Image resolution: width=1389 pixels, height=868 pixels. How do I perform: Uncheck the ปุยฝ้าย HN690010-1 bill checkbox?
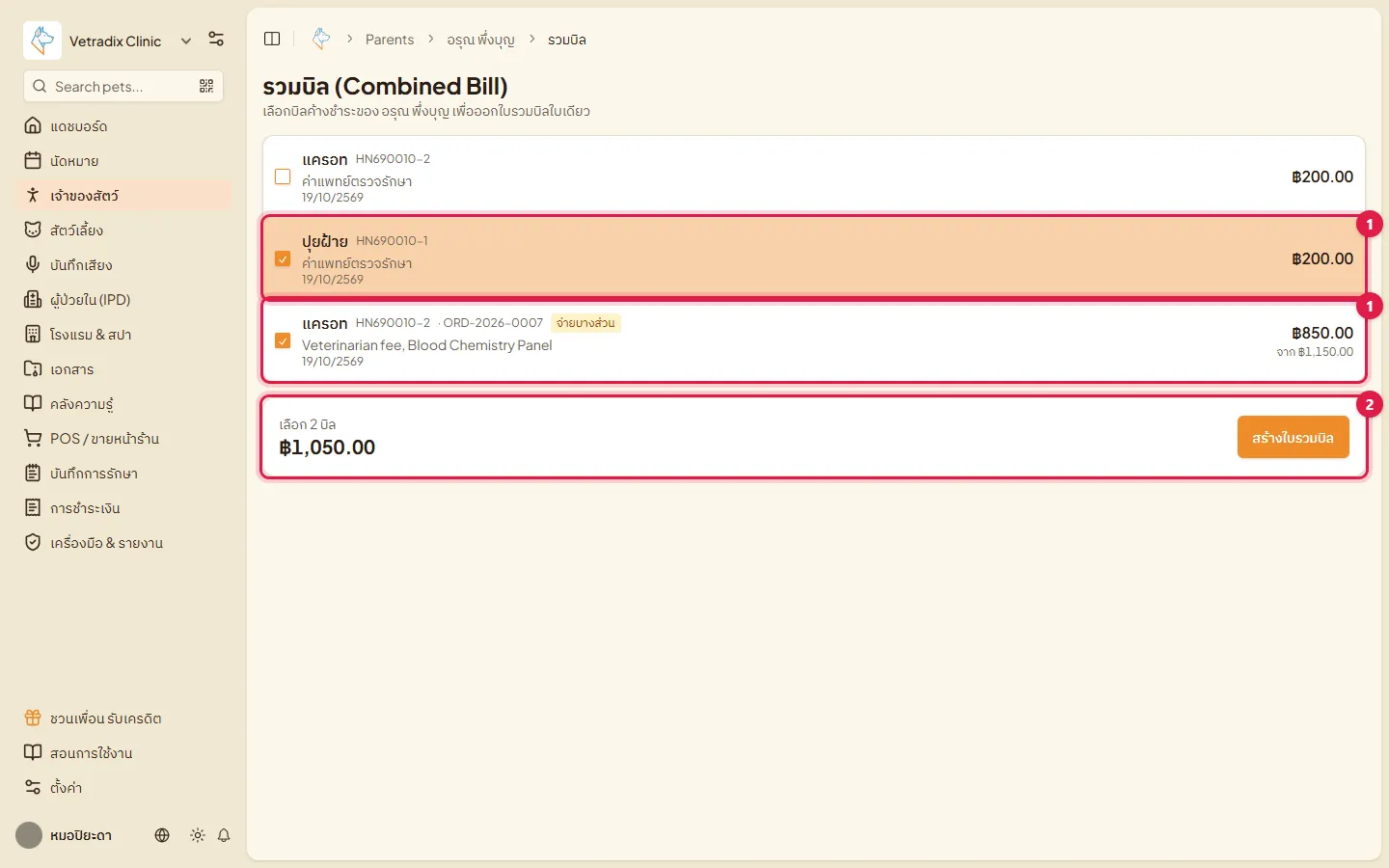point(283,258)
